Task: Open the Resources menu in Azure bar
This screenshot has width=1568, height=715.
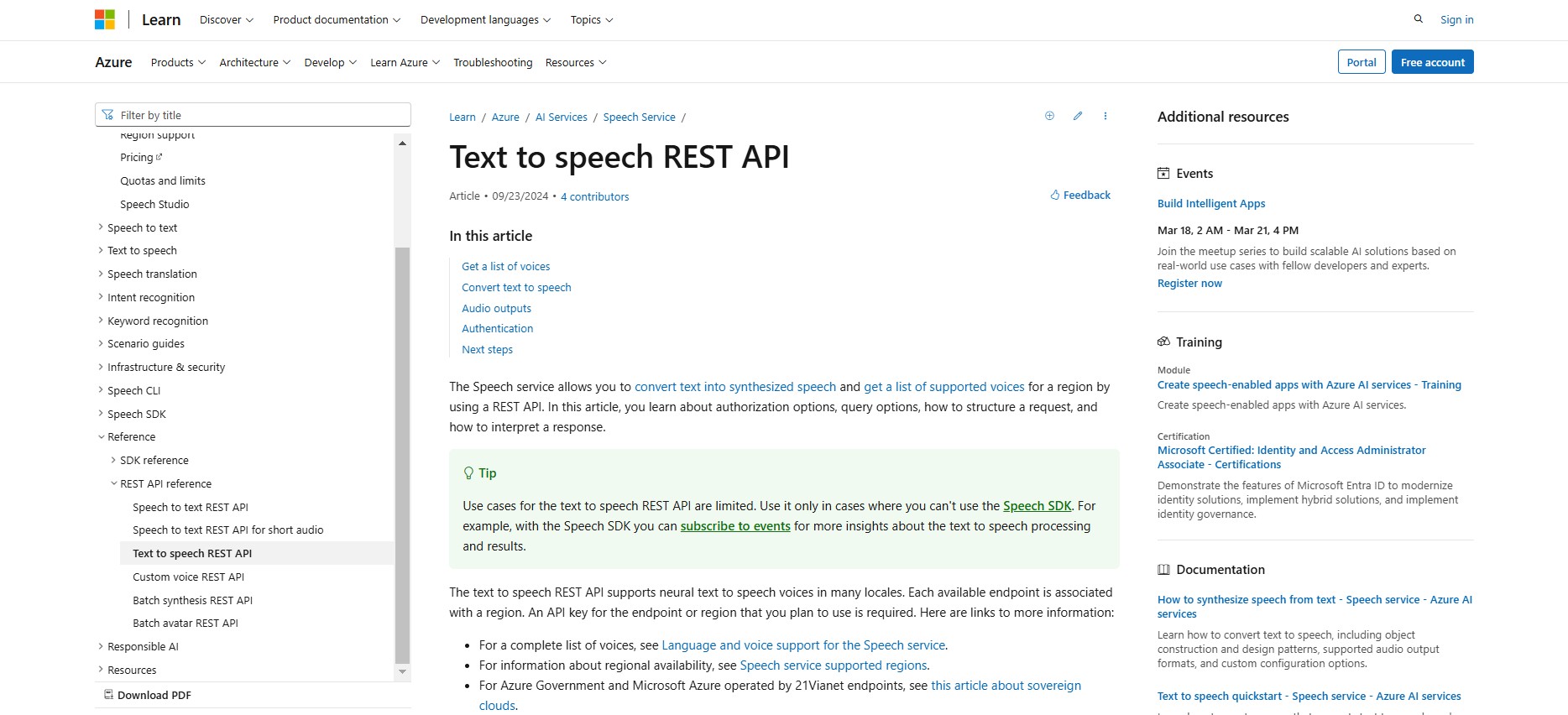Action: [x=576, y=62]
